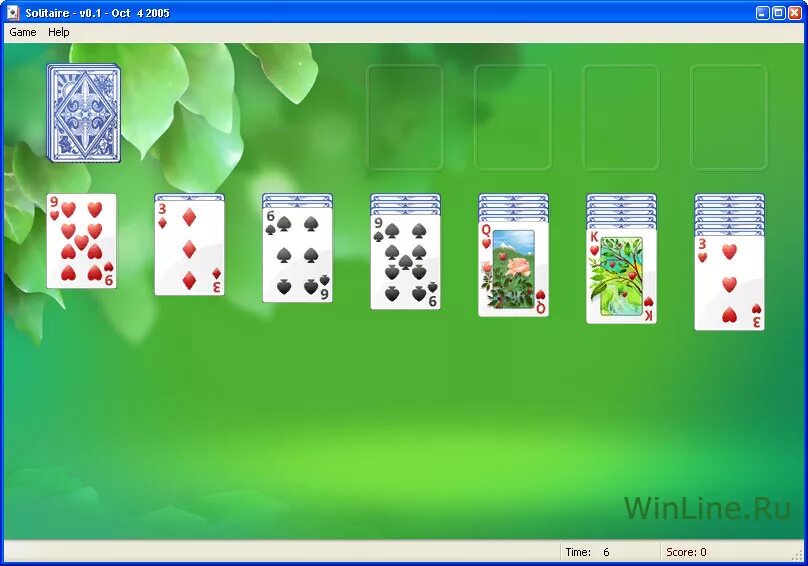Select the king of hearts card
This screenshot has height=566, width=808.
621,276
